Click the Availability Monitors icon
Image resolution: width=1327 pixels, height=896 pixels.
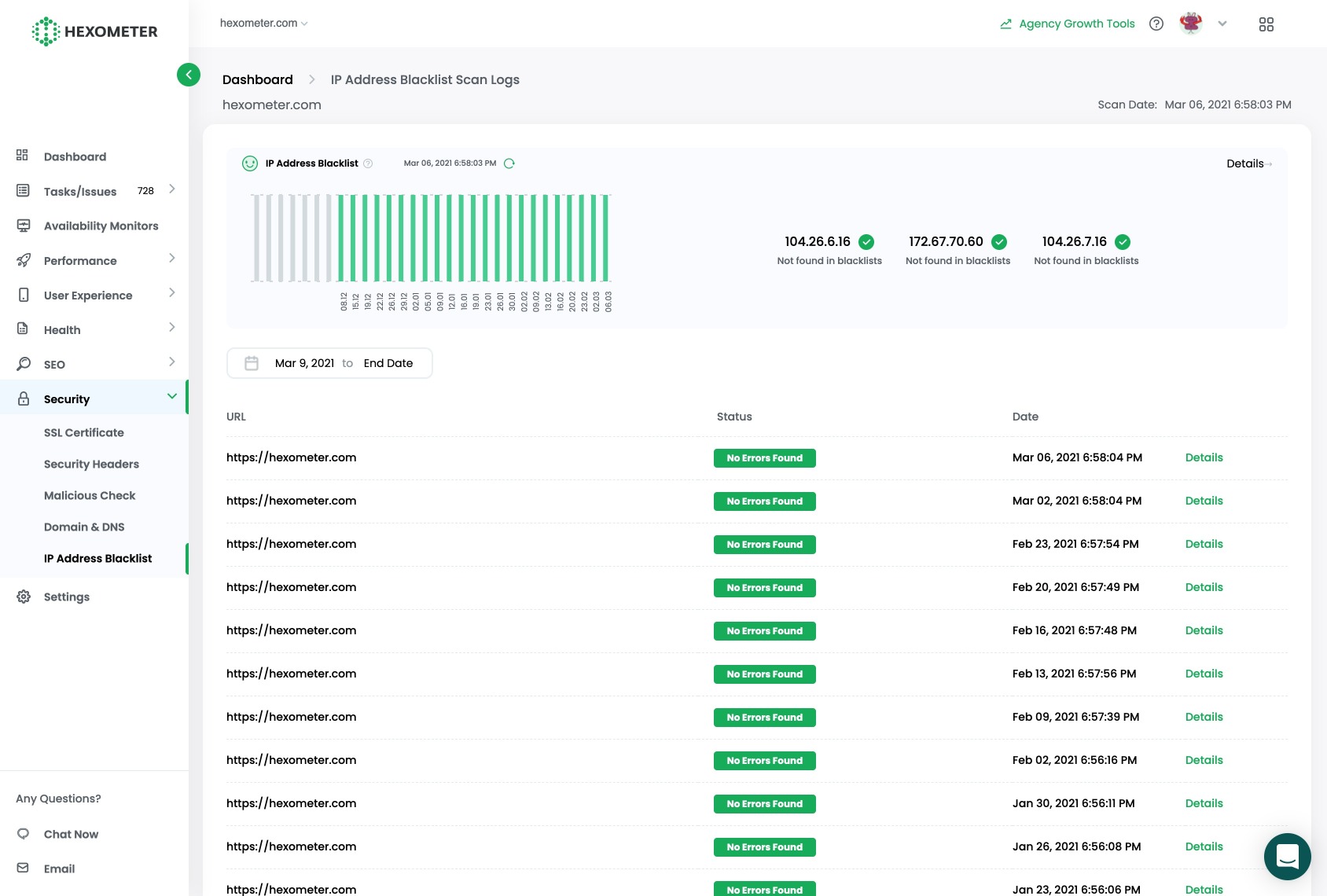point(24,226)
